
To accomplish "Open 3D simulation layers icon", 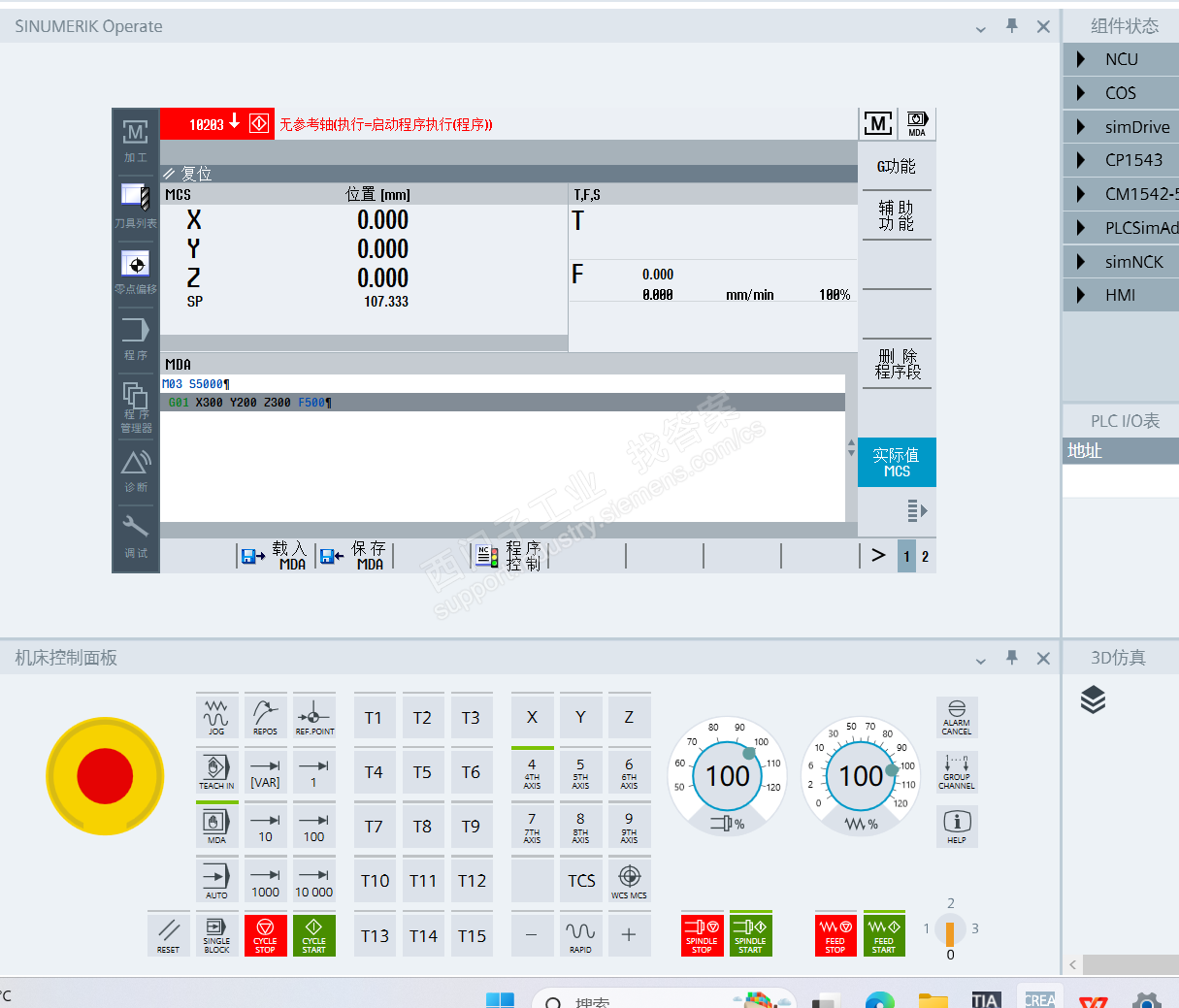I will pyautogui.click(x=1093, y=699).
